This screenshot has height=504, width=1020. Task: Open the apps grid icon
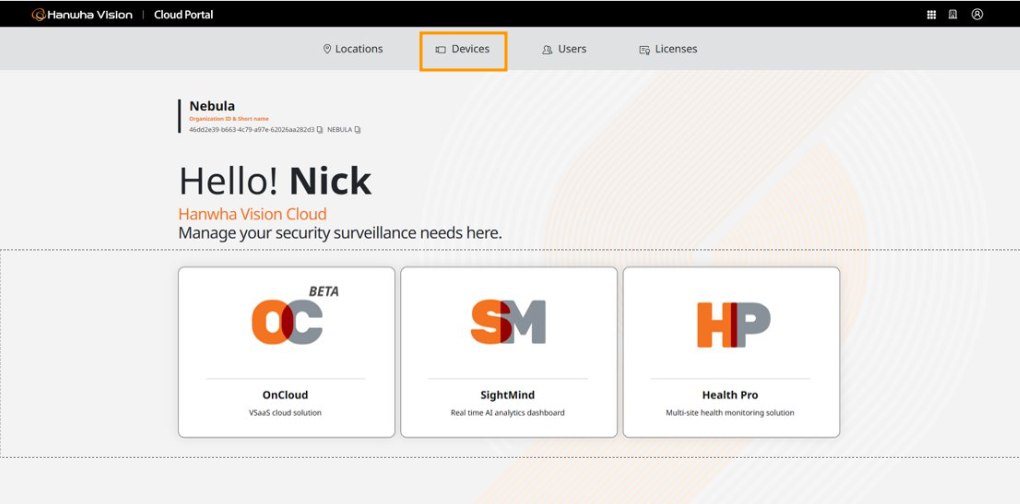[931, 14]
